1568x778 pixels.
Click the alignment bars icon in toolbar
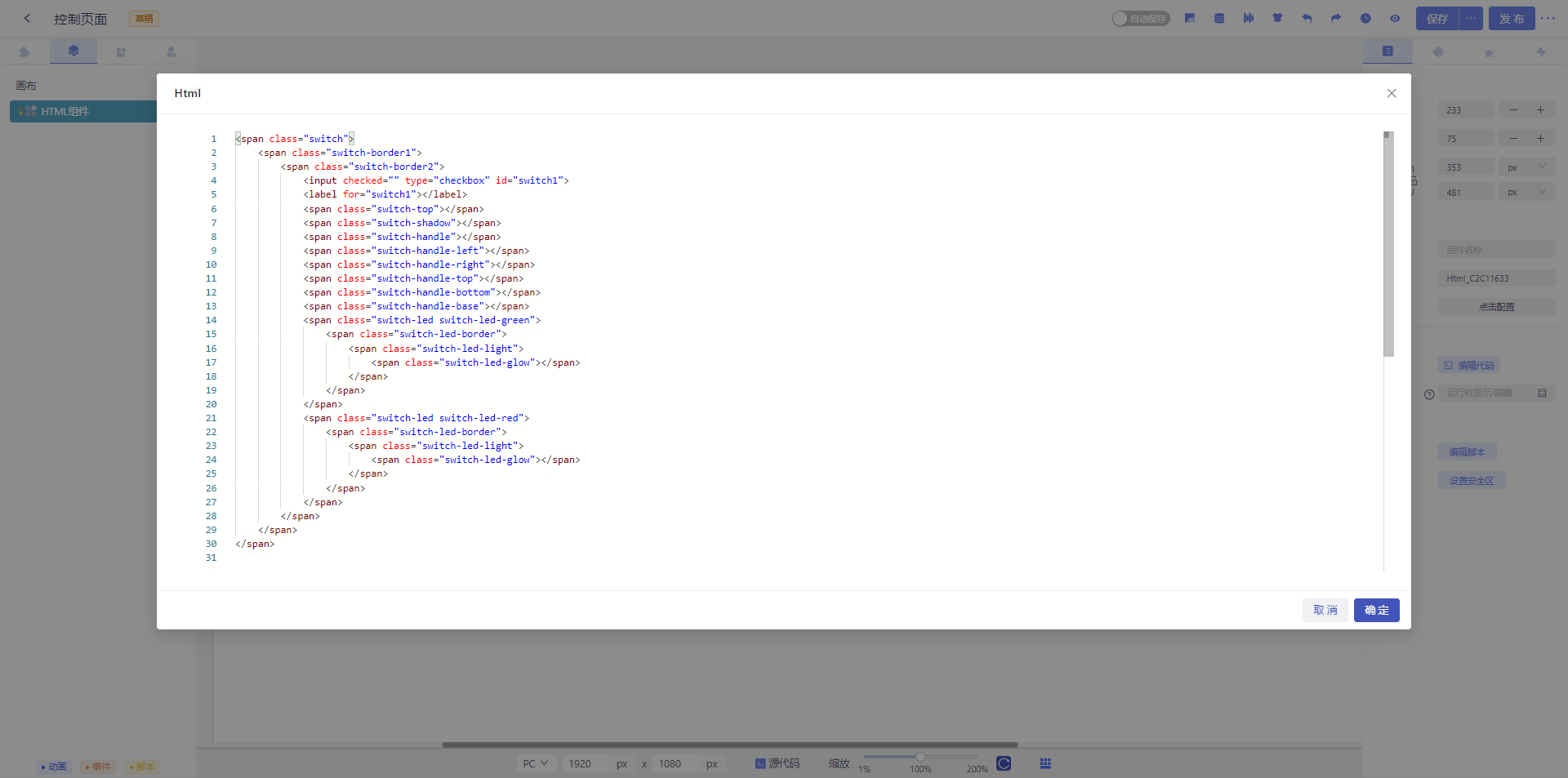1249,18
